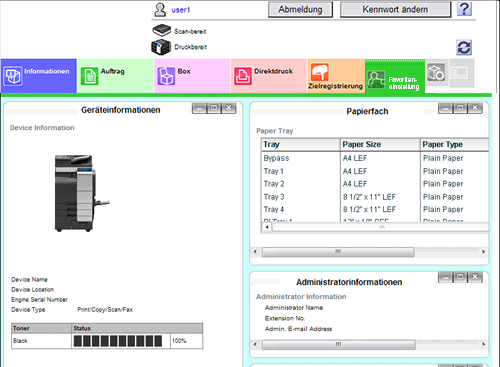
Task: Click the Black toner level bar
Action: (118, 341)
